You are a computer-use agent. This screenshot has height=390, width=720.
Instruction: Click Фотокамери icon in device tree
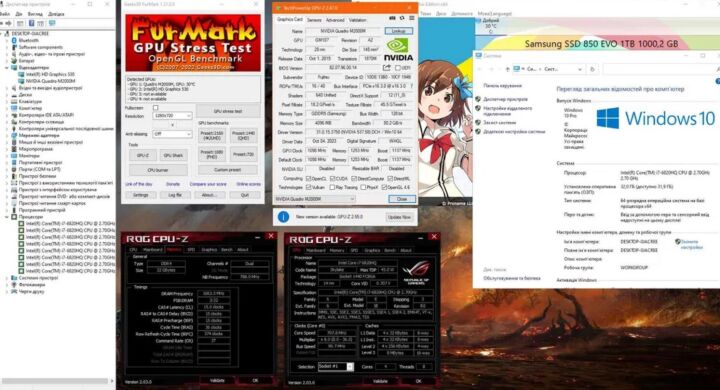point(14,284)
